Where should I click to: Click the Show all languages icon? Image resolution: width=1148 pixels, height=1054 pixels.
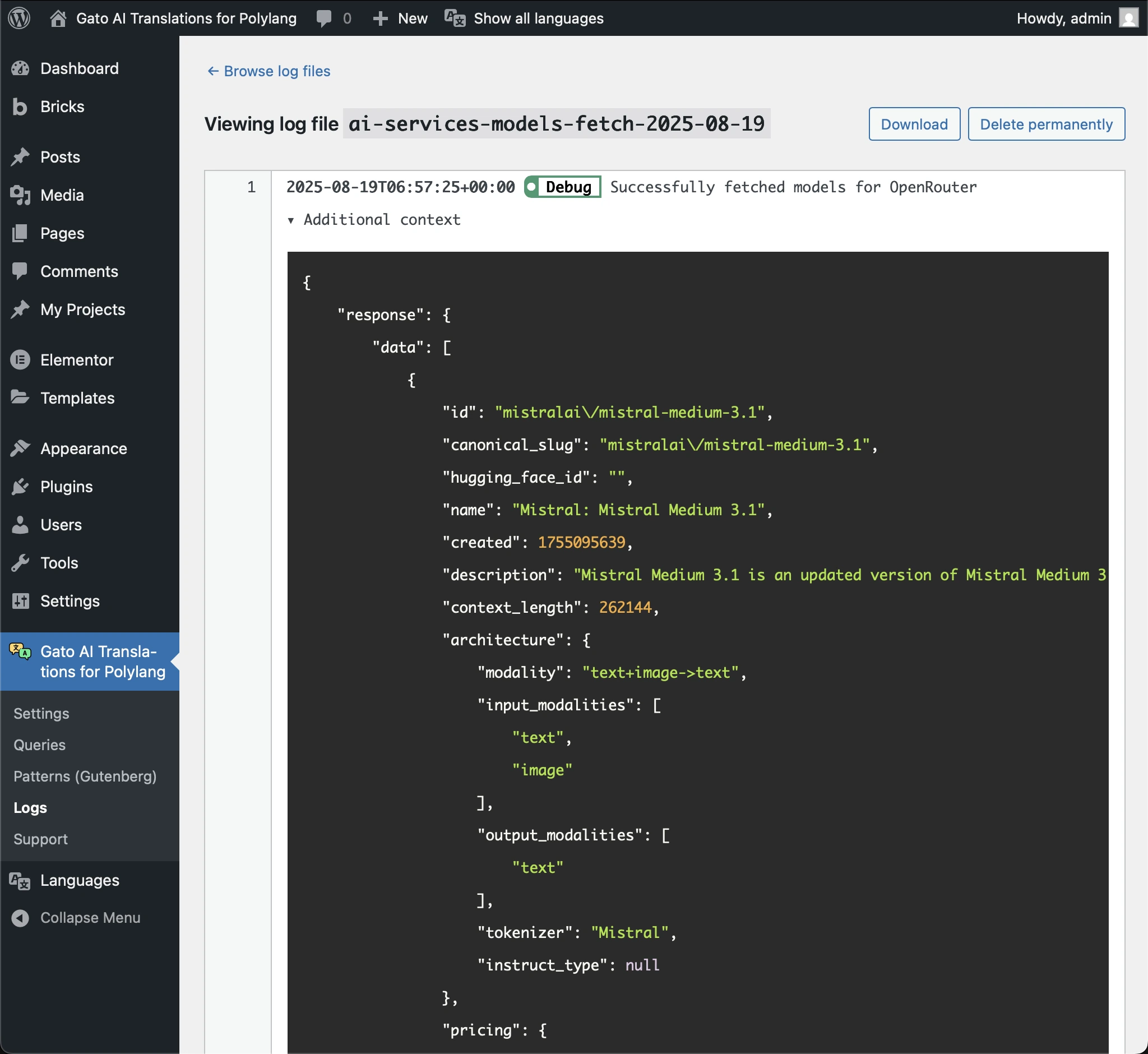point(455,19)
